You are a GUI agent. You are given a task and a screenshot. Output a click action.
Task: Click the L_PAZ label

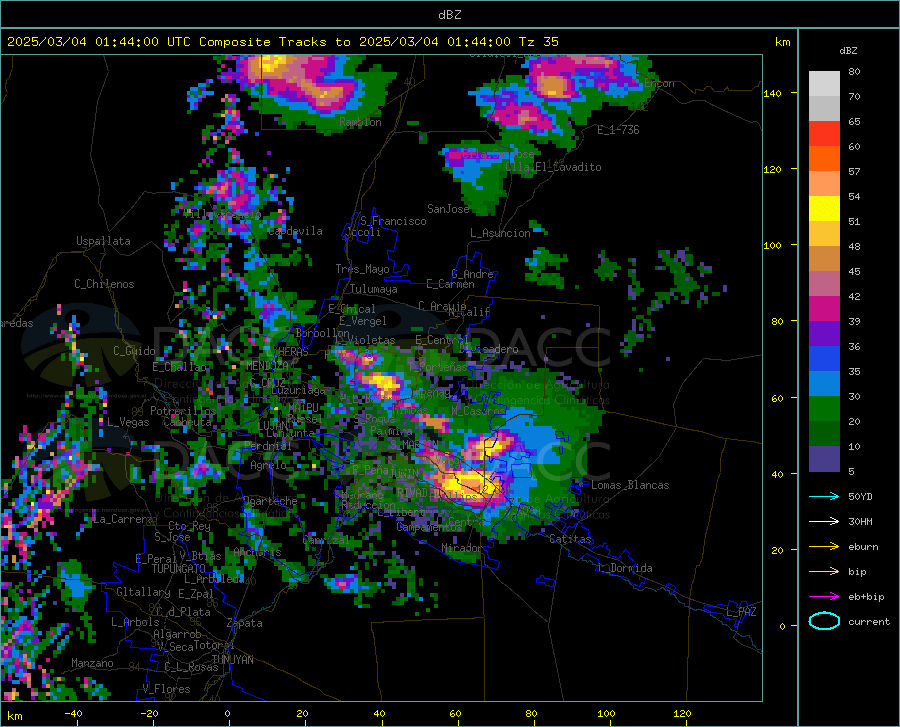[x=741, y=612]
